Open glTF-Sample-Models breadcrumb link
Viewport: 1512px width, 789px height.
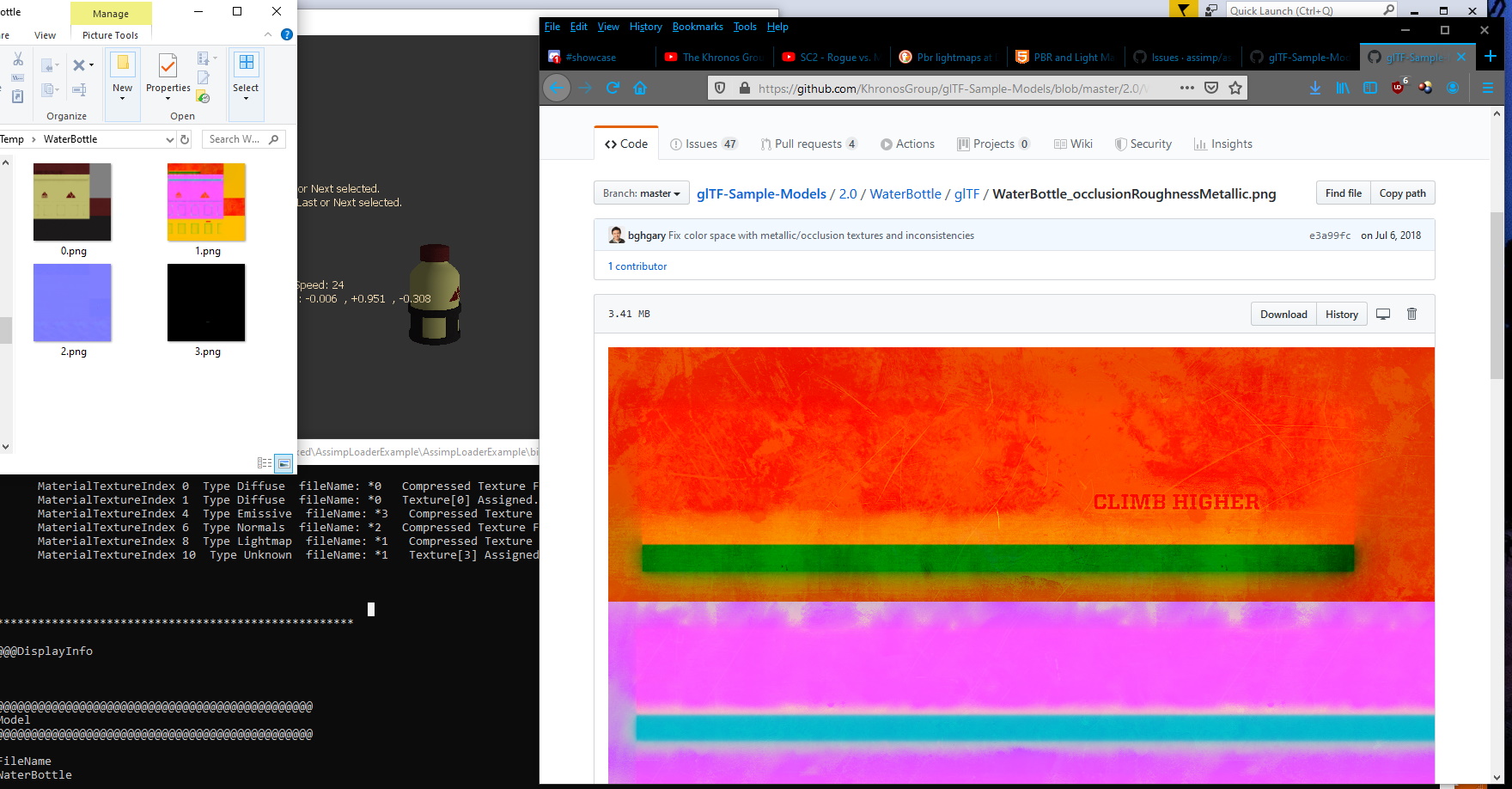[761, 194]
